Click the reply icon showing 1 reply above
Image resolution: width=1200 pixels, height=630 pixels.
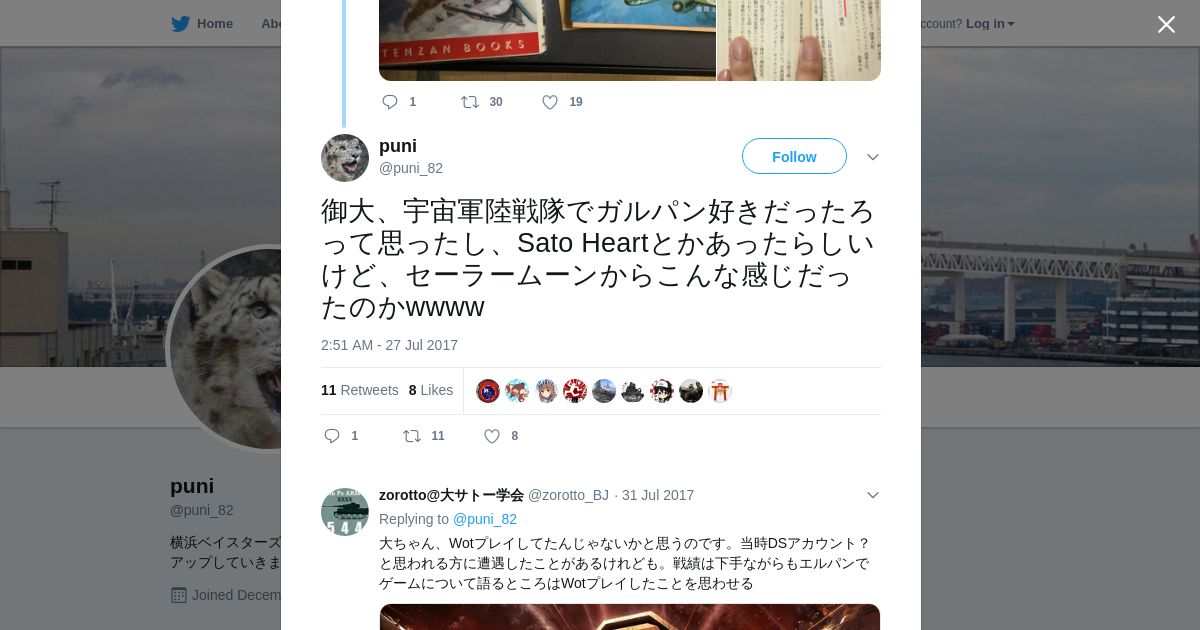tap(390, 102)
